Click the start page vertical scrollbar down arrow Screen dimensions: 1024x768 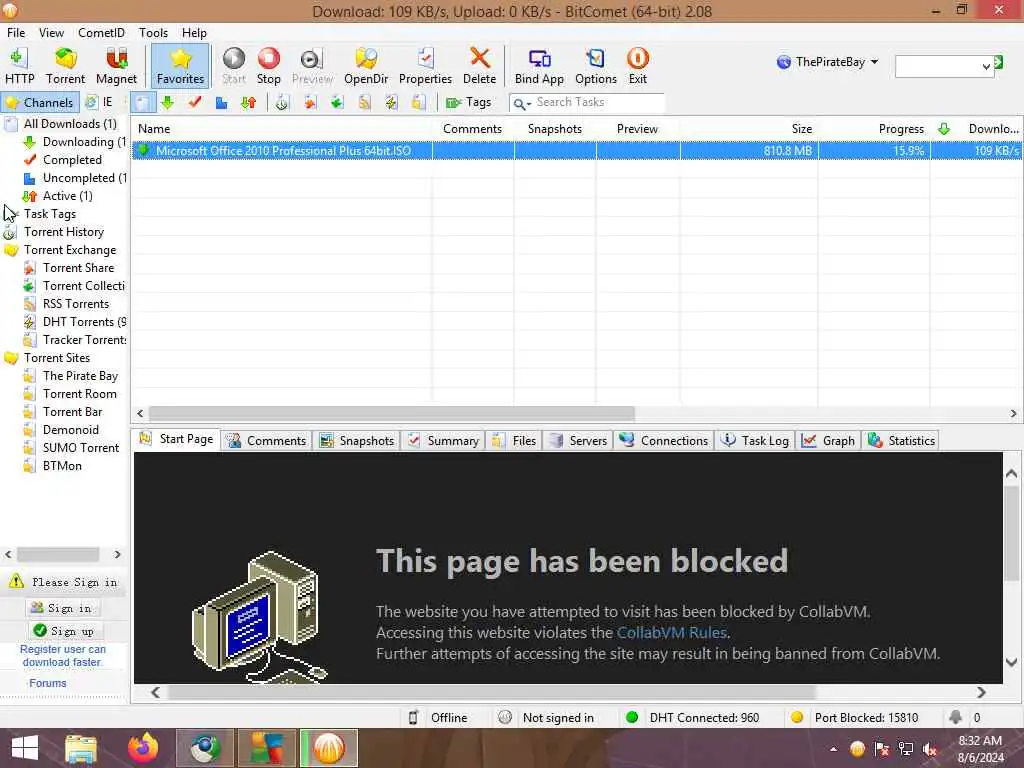click(x=1012, y=662)
